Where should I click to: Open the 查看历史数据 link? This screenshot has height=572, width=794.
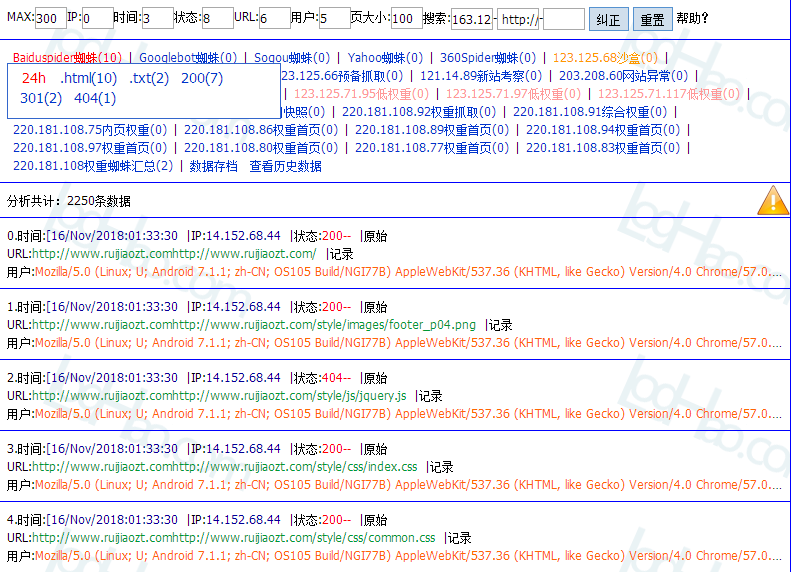[286, 166]
